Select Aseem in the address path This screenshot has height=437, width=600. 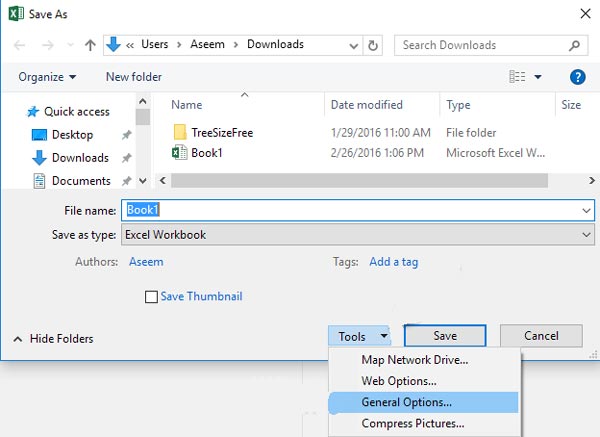coord(207,44)
